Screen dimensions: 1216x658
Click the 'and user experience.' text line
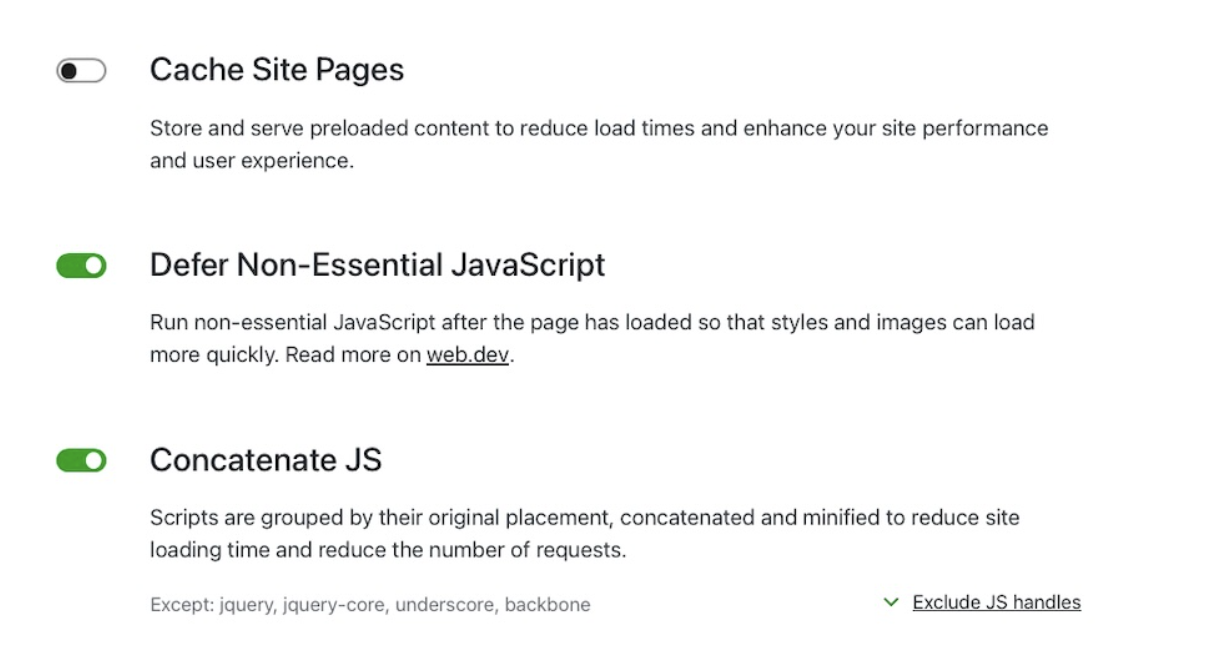click(x=251, y=161)
